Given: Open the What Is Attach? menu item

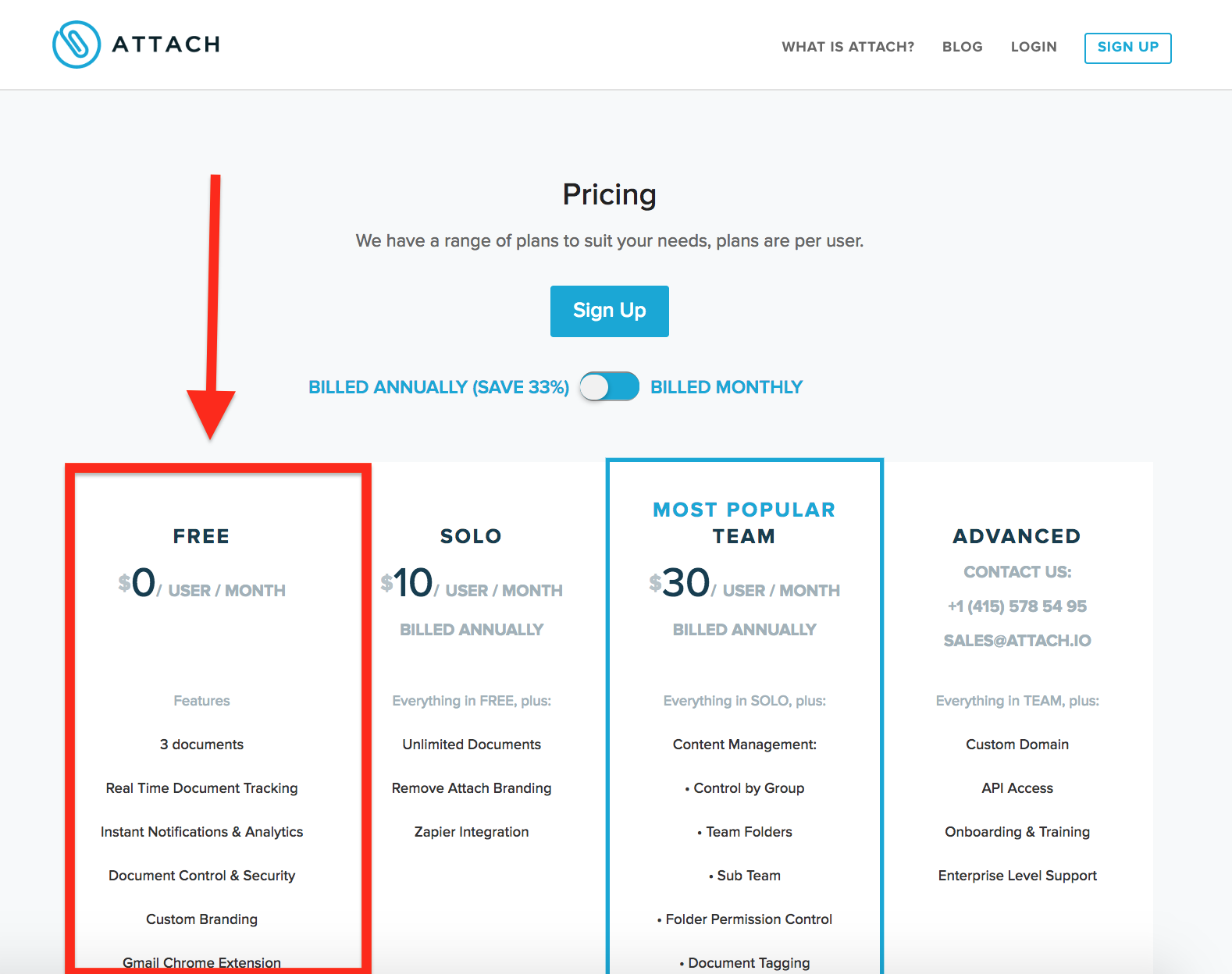Looking at the screenshot, I should pos(848,47).
